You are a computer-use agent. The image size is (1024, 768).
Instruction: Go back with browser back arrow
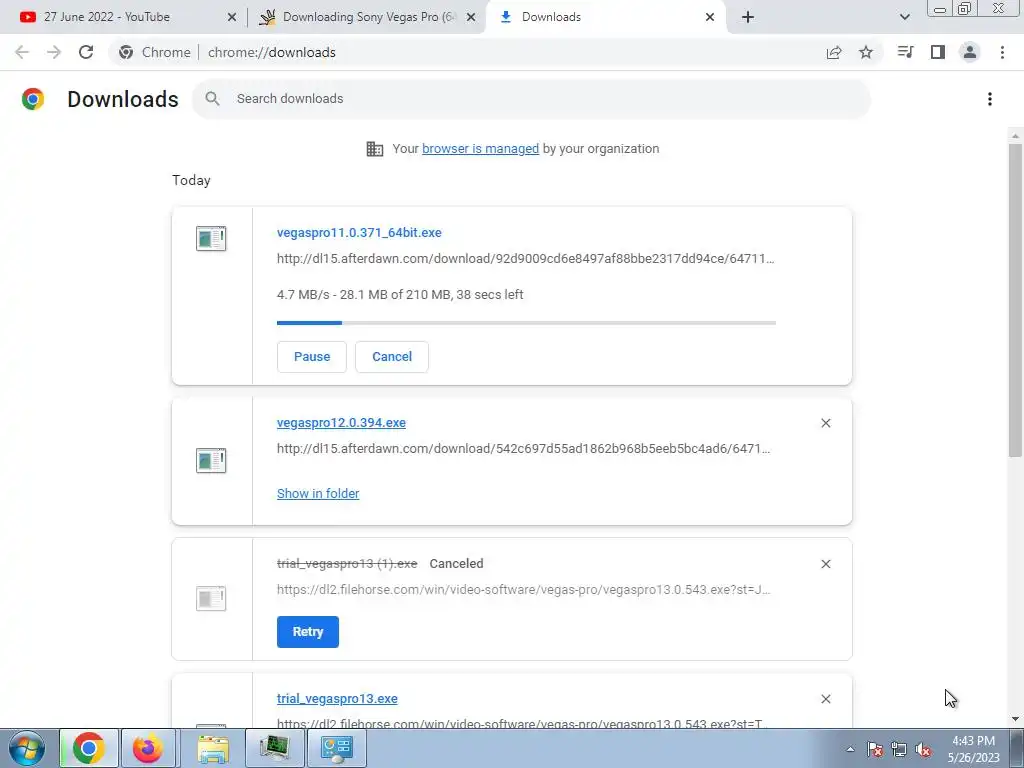pyautogui.click(x=22, y=52)
